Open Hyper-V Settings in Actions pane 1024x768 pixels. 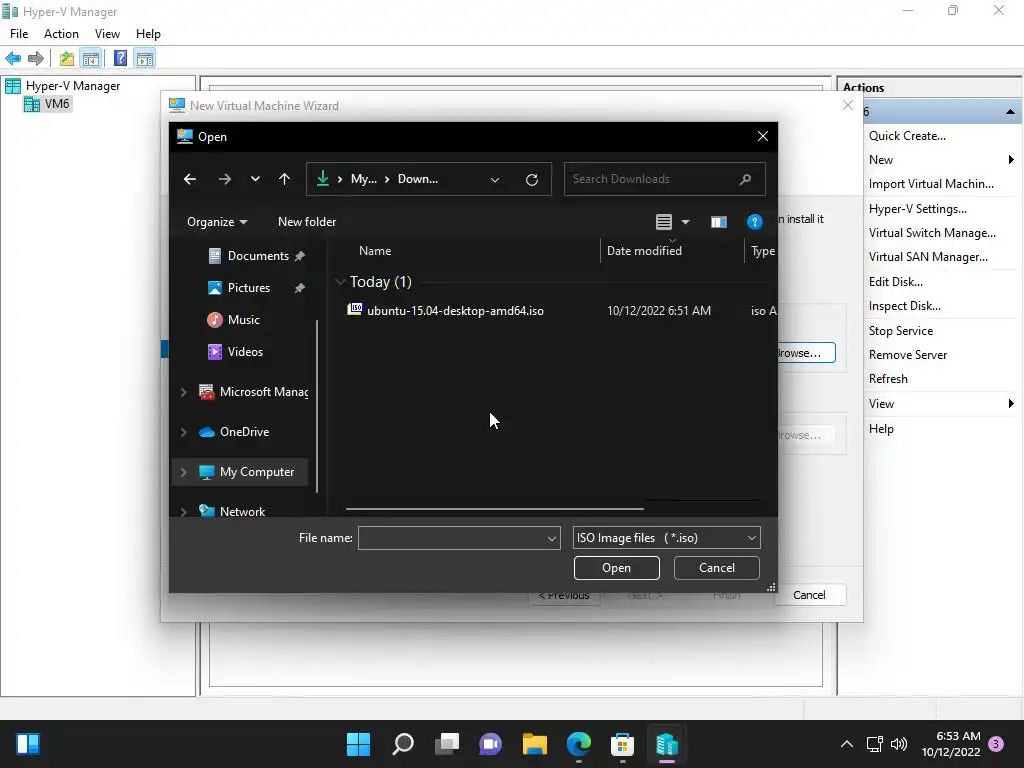pos(918,209)
